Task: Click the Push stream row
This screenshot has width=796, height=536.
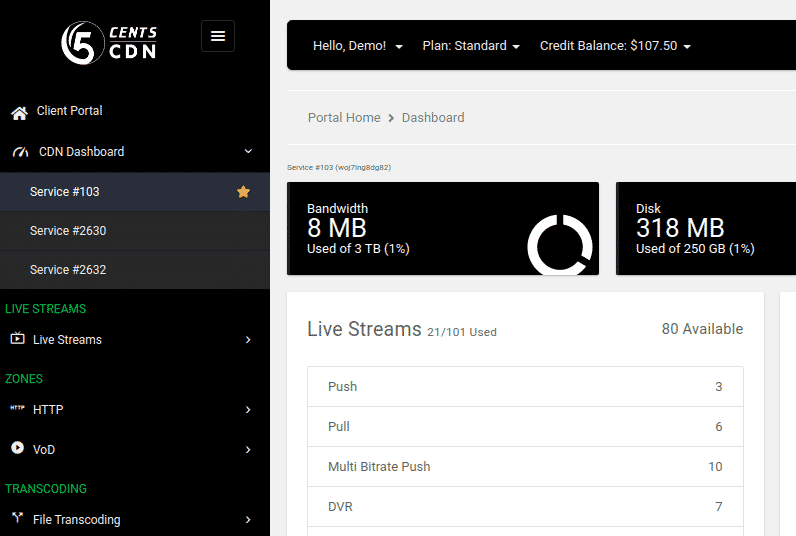Action: 525,387
